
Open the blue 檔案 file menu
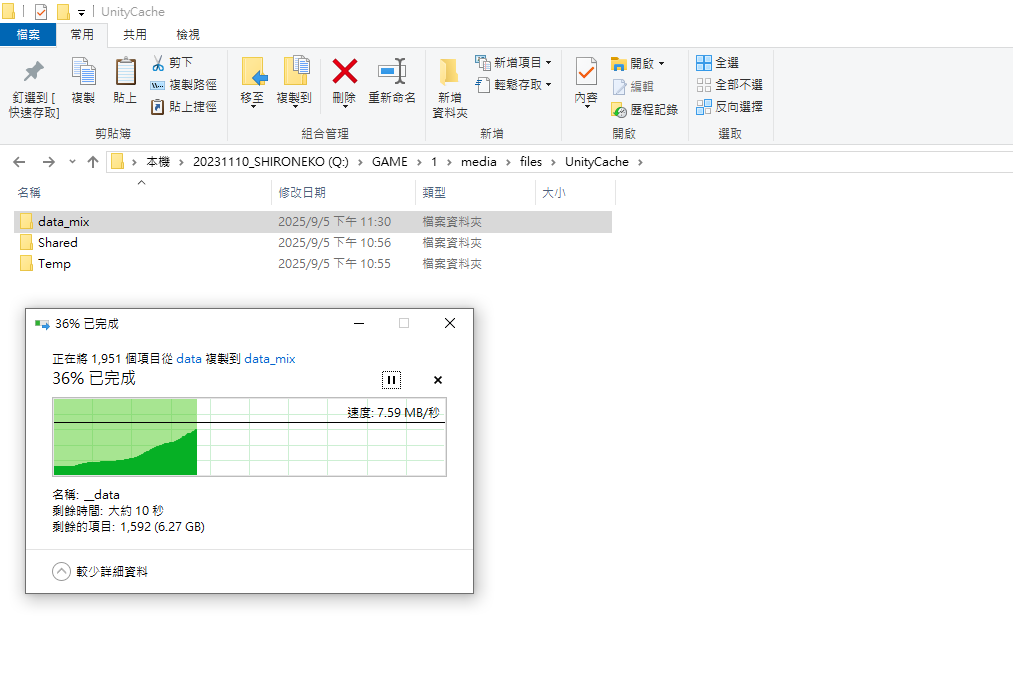coord(28,34)
